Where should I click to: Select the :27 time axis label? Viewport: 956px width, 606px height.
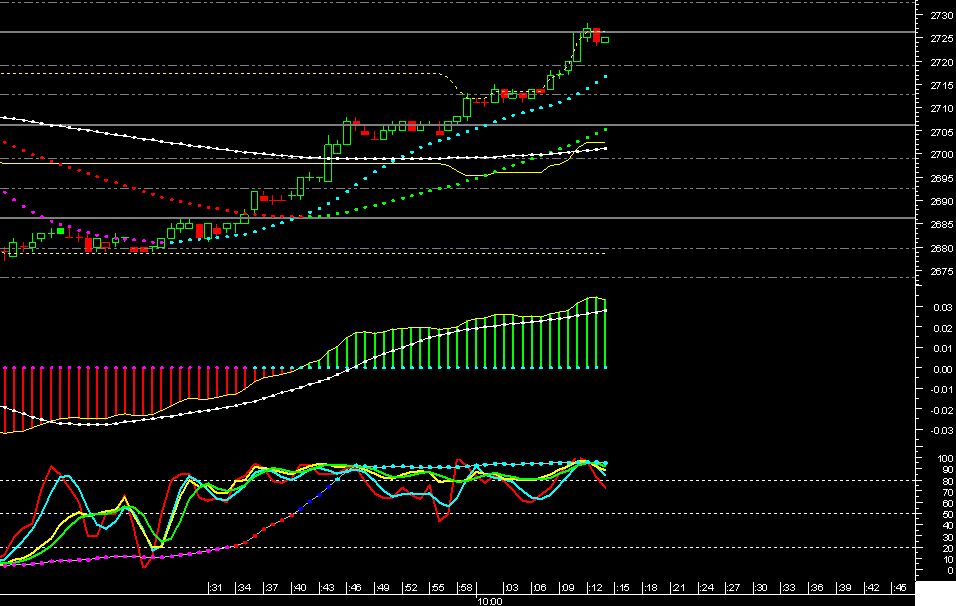[733, 588]
